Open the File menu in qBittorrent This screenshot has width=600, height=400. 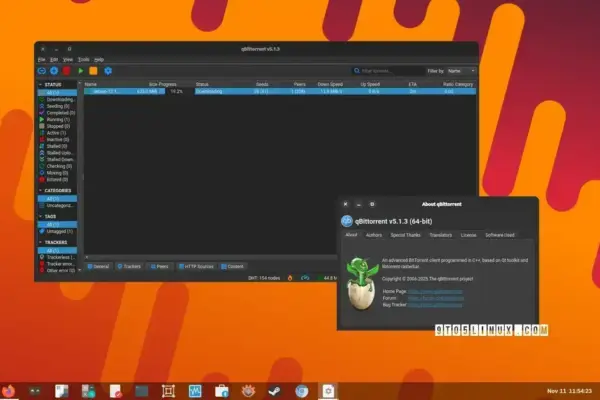(41, 60)
